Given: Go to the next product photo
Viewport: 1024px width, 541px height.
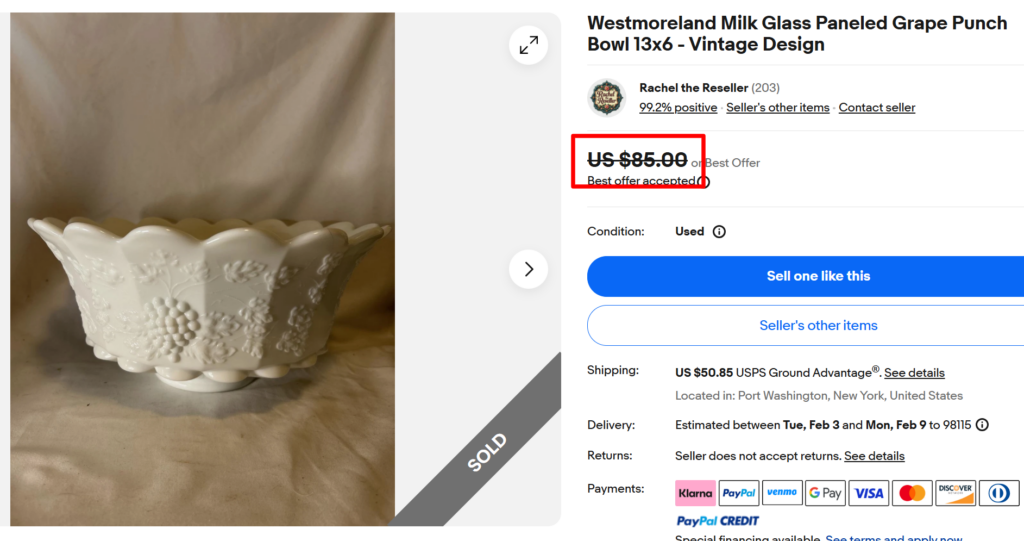Looking at the screenshot, I should coord(528,269).
